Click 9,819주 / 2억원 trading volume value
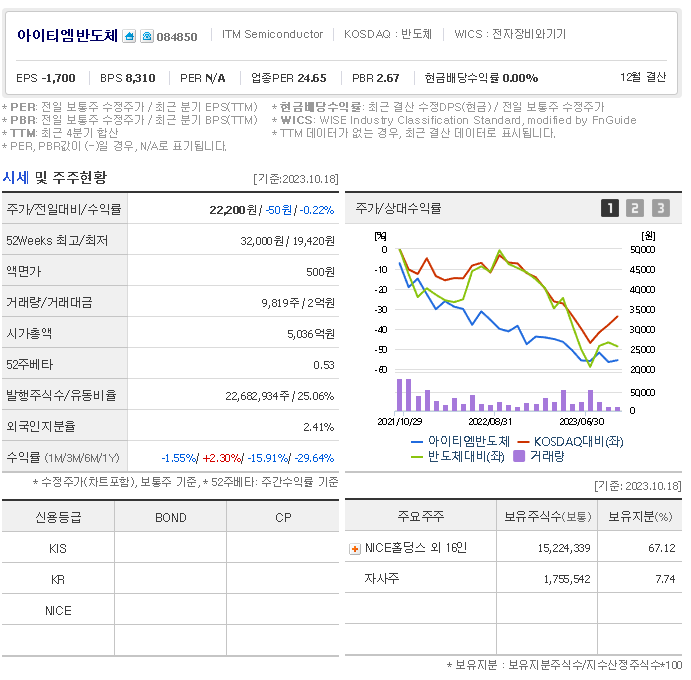The image size is (691, 680). pyautogui.click(x=298, y=303)
